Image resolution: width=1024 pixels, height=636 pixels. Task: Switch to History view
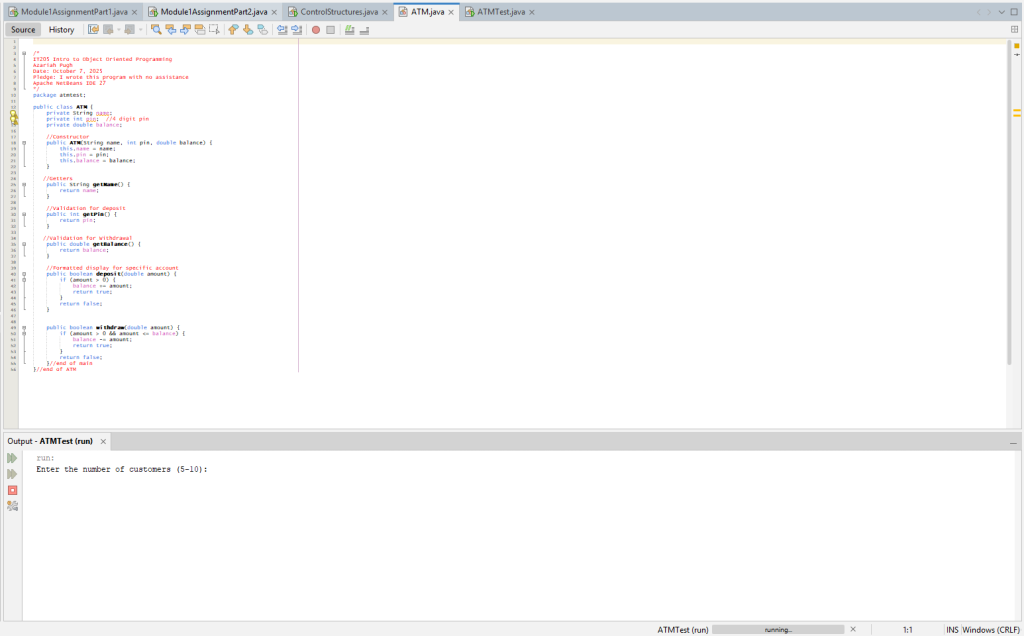click(61, 30)
